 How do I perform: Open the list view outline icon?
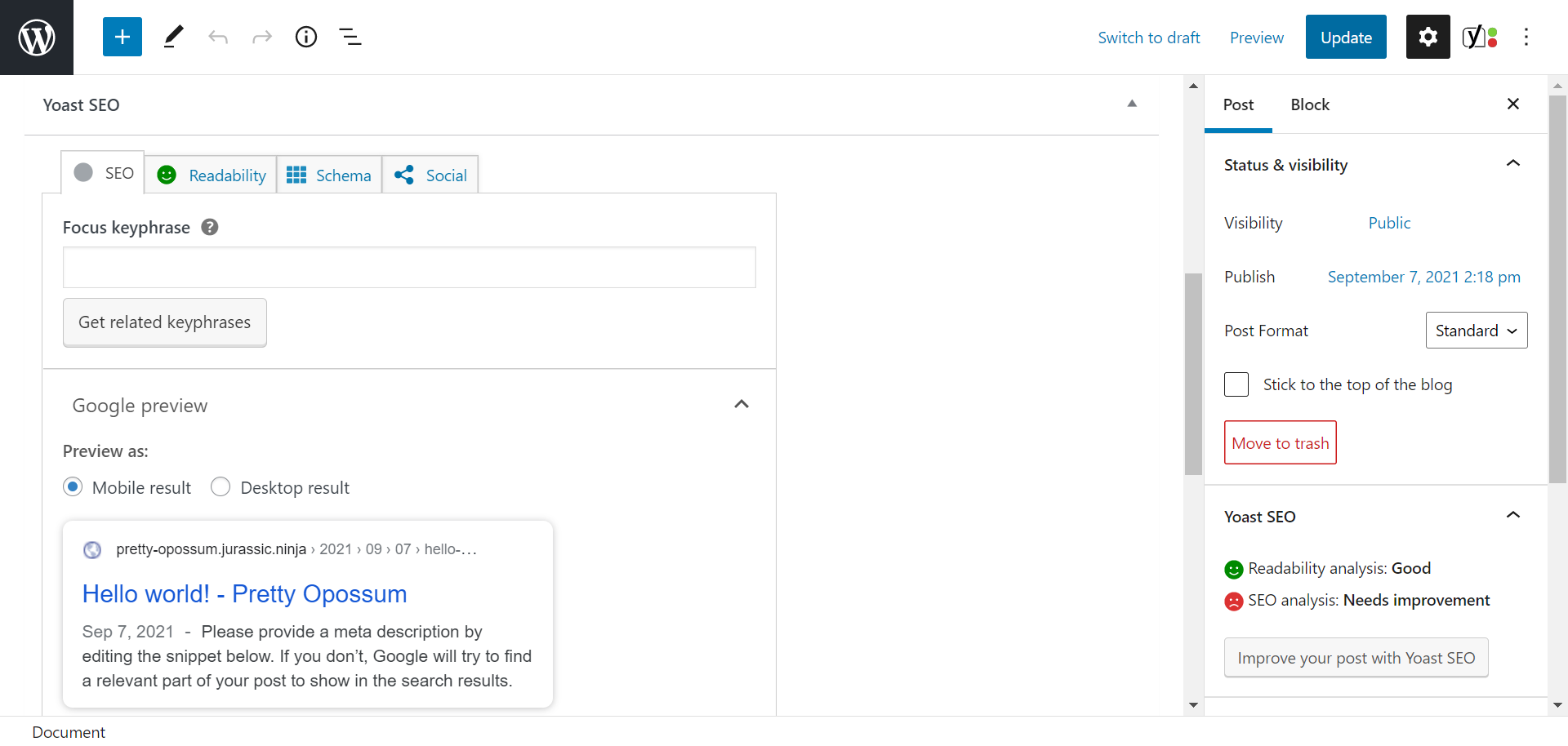click(x=350, y=37)
